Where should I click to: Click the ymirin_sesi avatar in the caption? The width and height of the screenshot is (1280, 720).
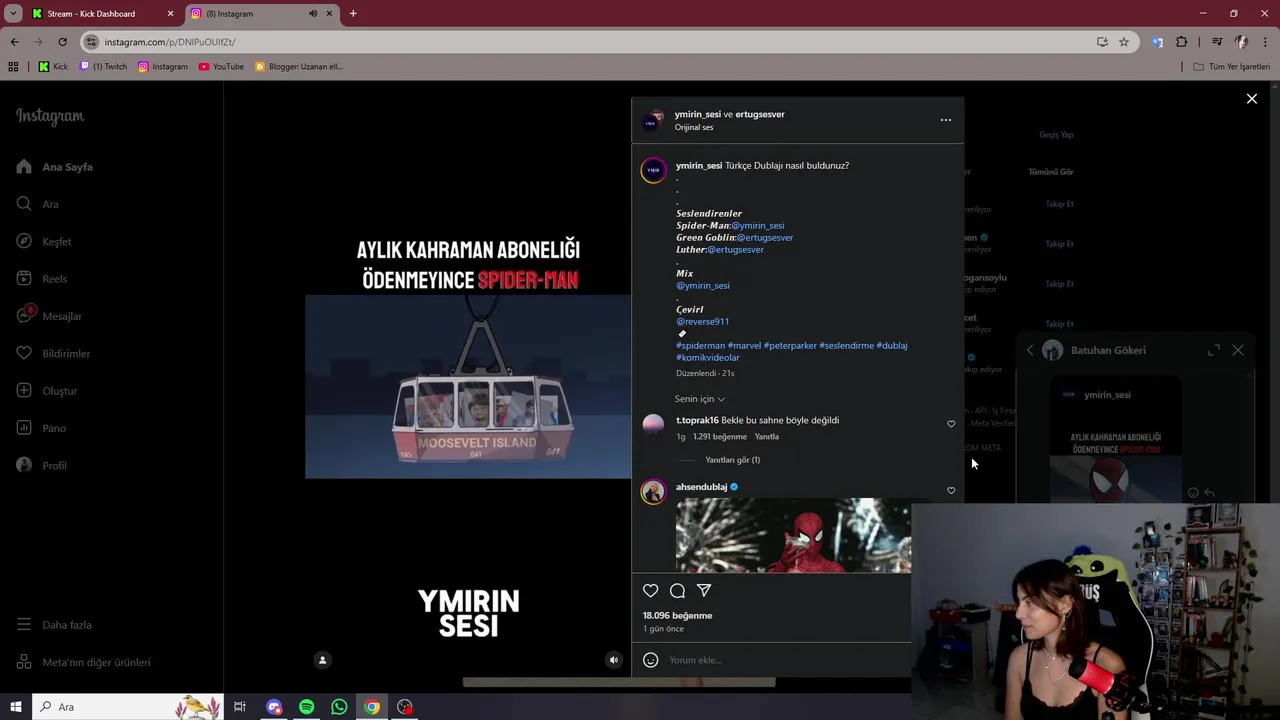[x=653, y=170]
